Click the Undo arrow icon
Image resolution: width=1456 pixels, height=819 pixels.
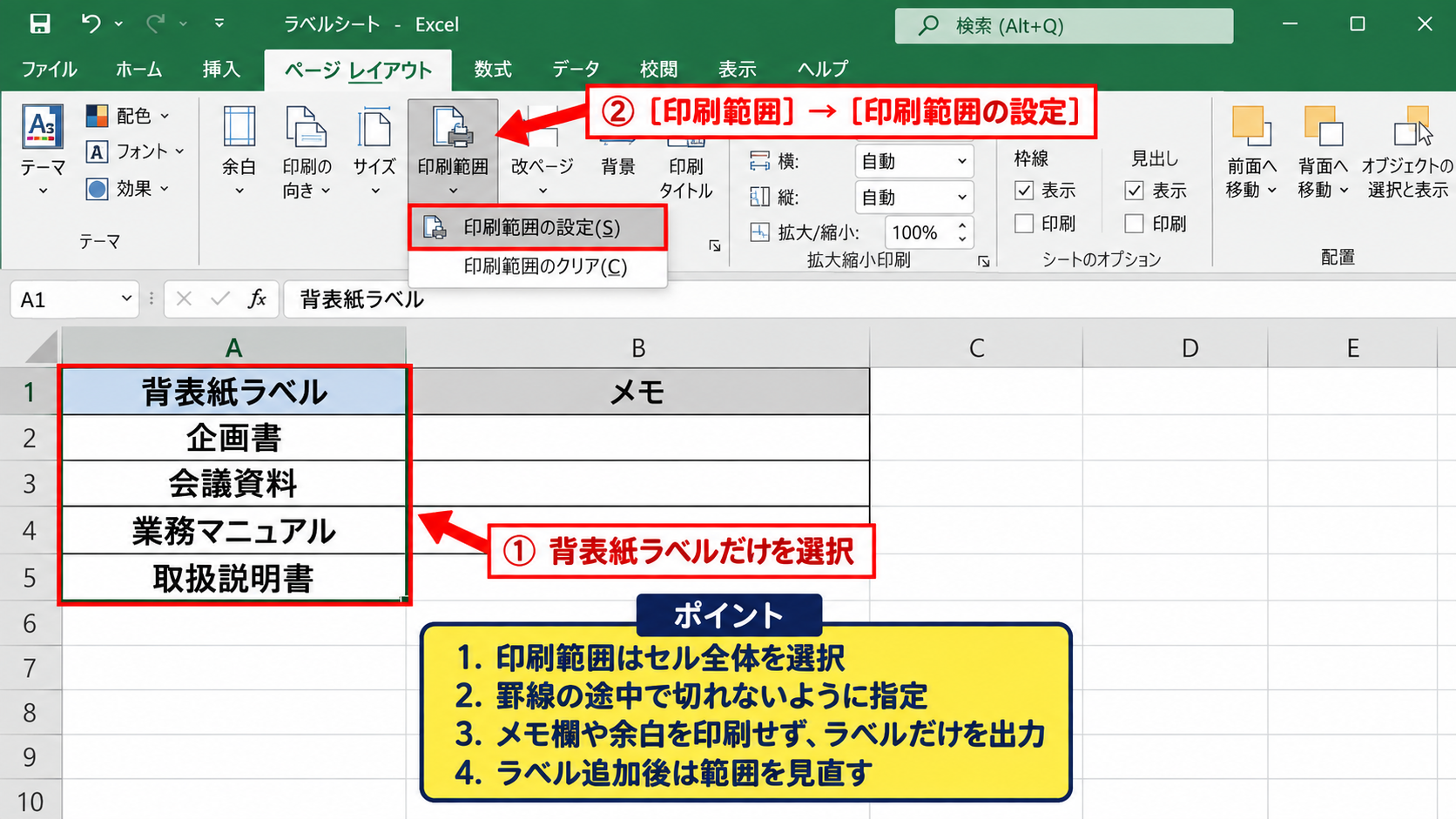tap(91, 23)
